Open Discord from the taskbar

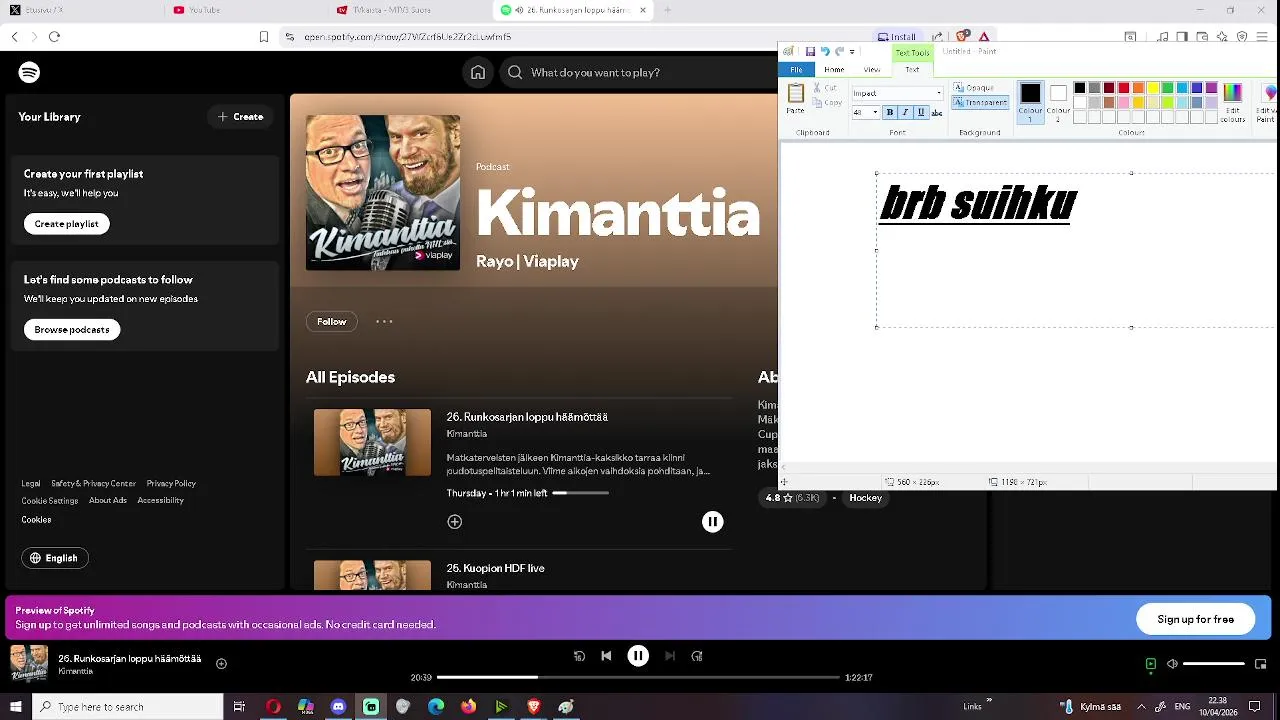(338, 707)
